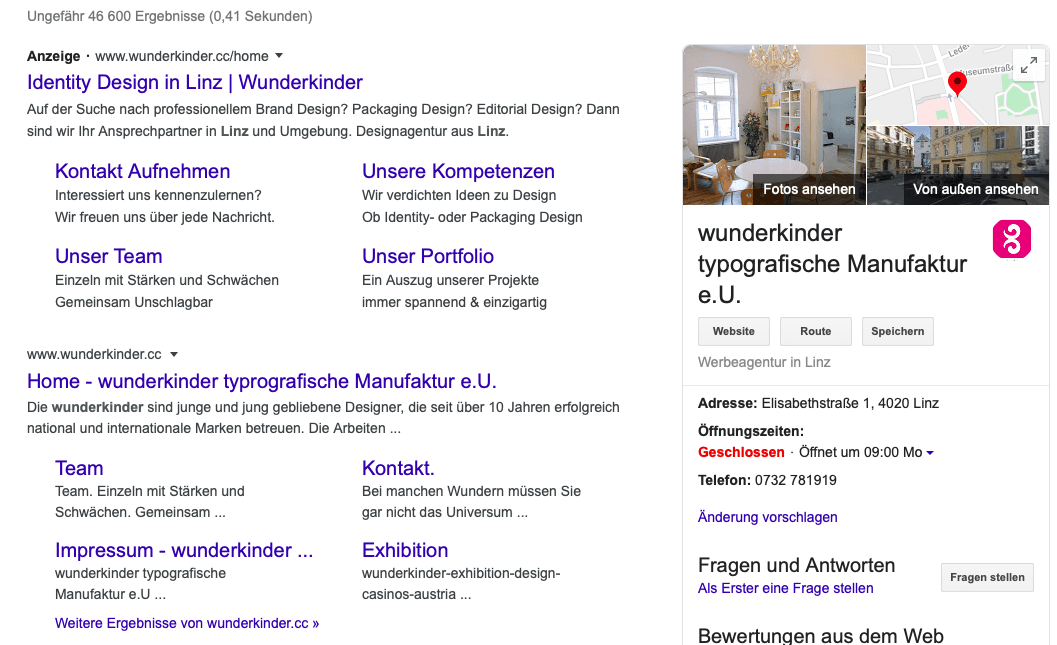1057x645 pixels.
Task: Select Als Erster eine Frage stellen
Action: (x=785, y=588)
